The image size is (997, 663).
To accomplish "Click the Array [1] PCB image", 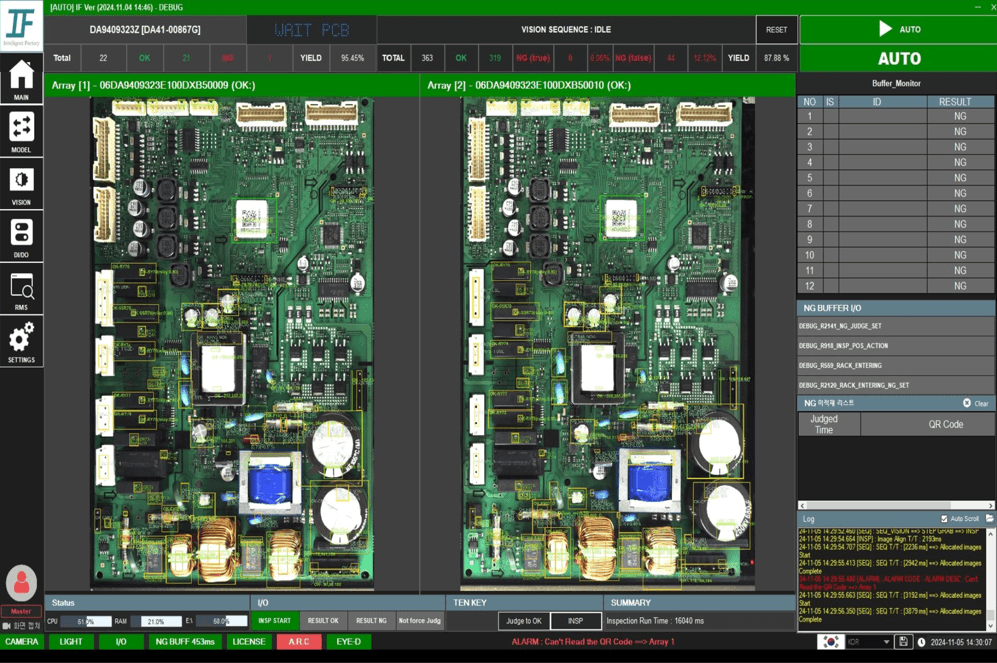I will click(232, 344).
